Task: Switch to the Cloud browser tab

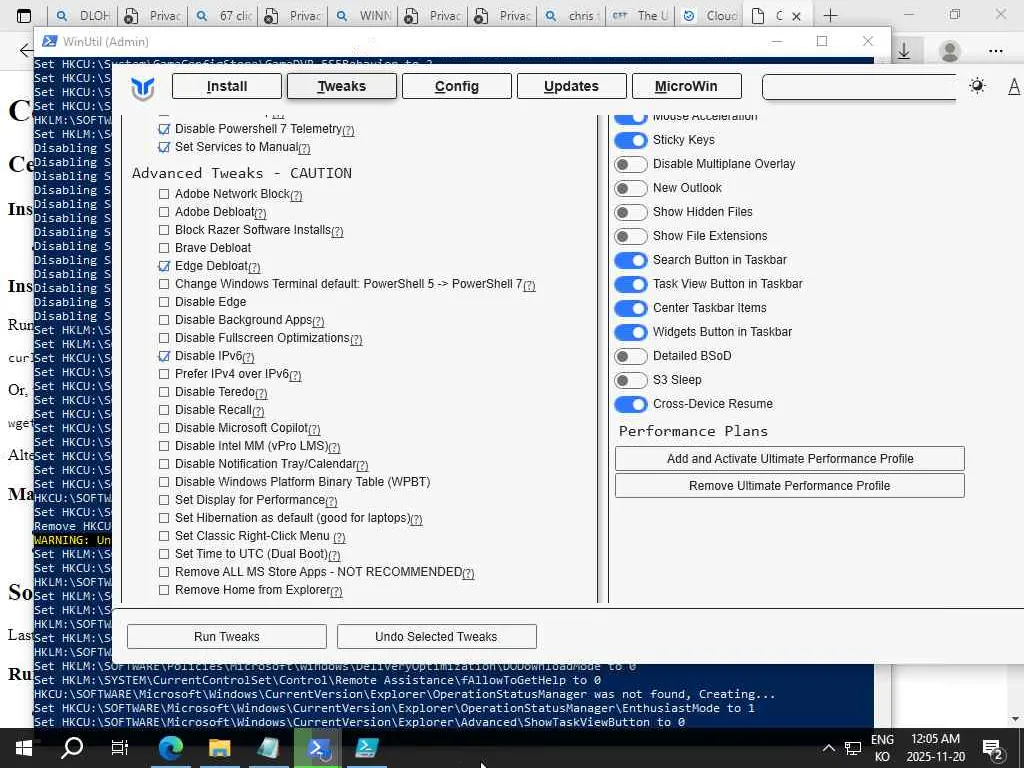Action: pyautogui.click(x=711, y=16)
